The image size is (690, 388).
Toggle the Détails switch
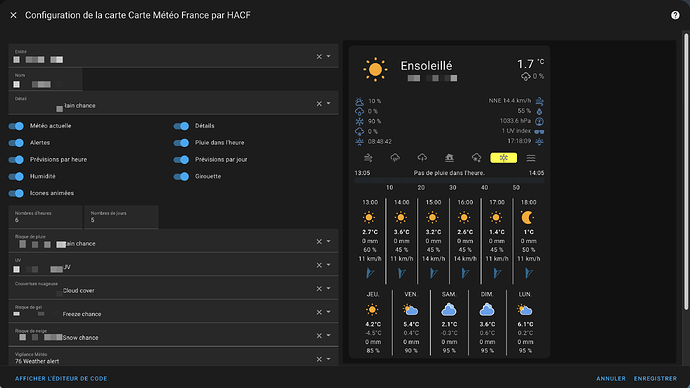181,126
